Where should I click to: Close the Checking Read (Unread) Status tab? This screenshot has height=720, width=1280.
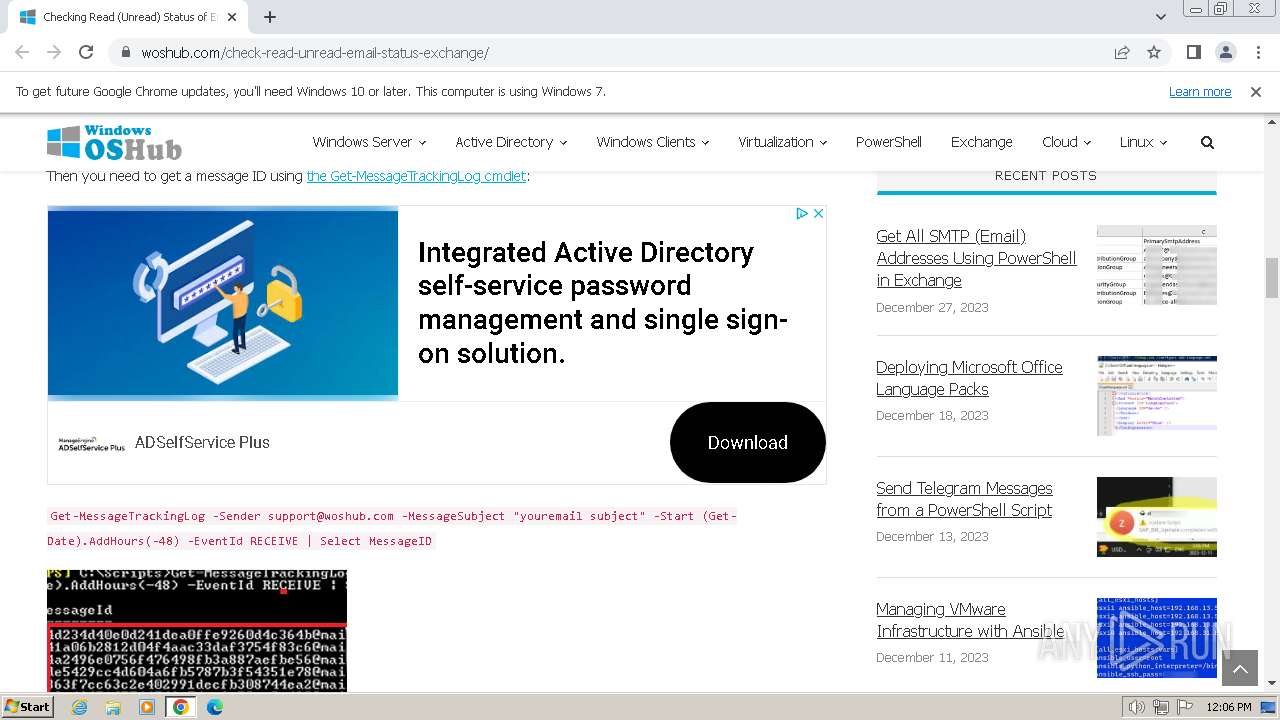(x=232, y=17)
